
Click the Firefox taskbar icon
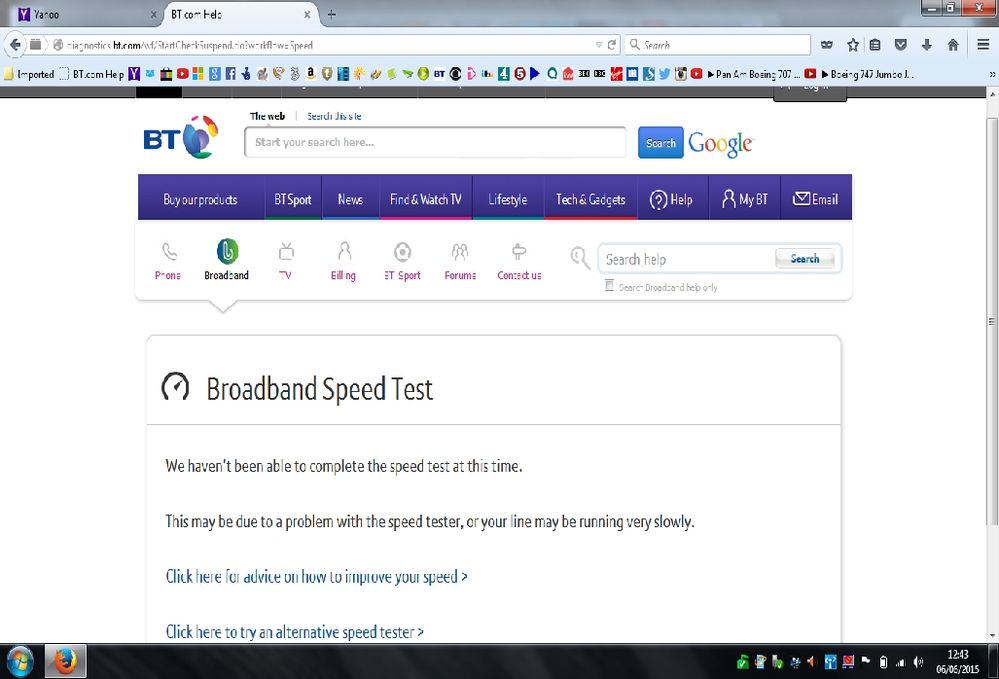coord(65,661)
